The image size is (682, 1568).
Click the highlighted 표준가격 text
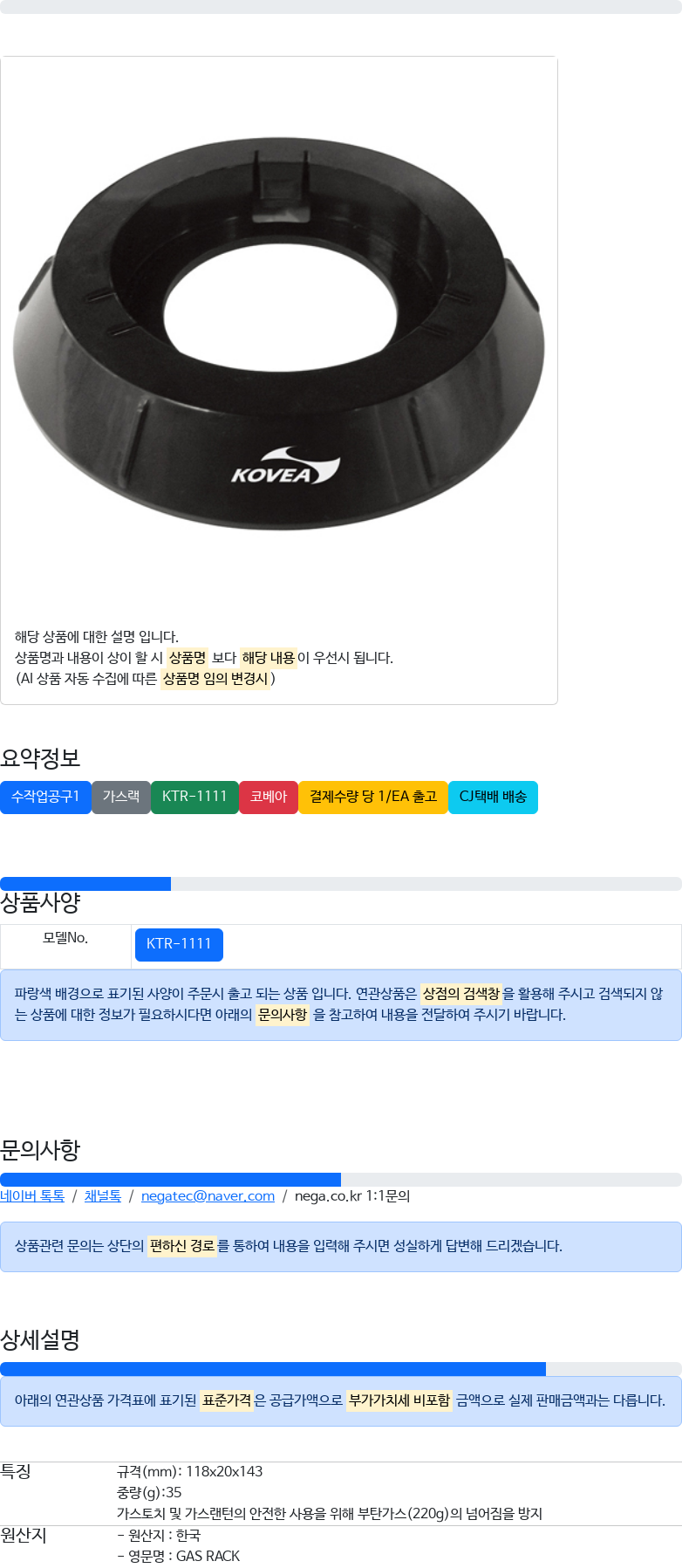[x=227, y=1400]
